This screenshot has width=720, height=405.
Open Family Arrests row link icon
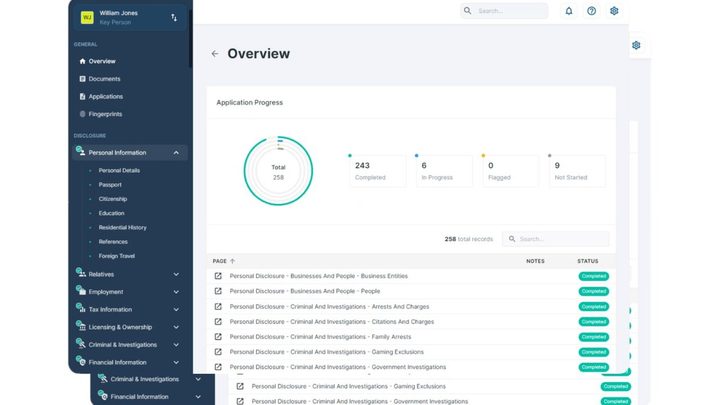click(x=218, y=337)
